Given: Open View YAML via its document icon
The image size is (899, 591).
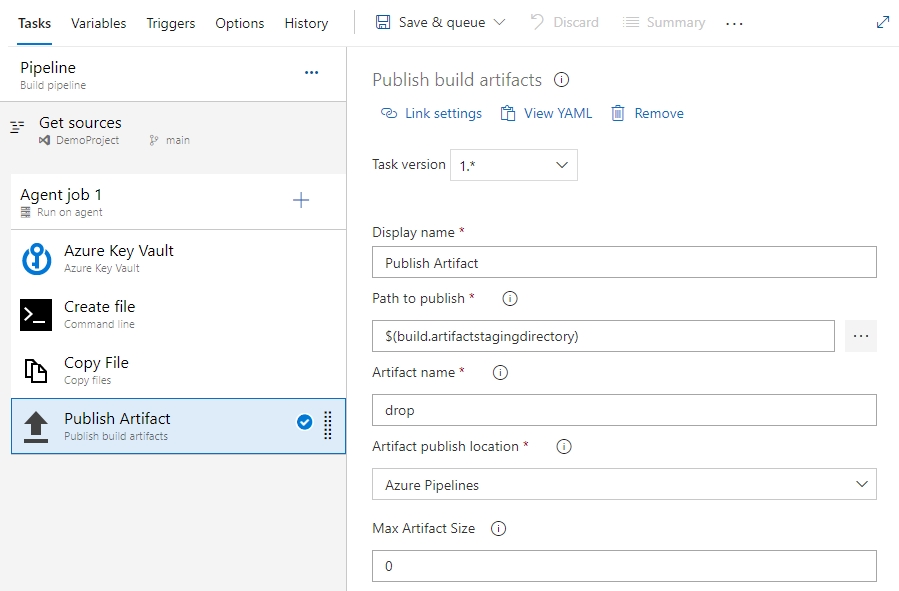Looking at the screenshot, I should click(506, 113).
